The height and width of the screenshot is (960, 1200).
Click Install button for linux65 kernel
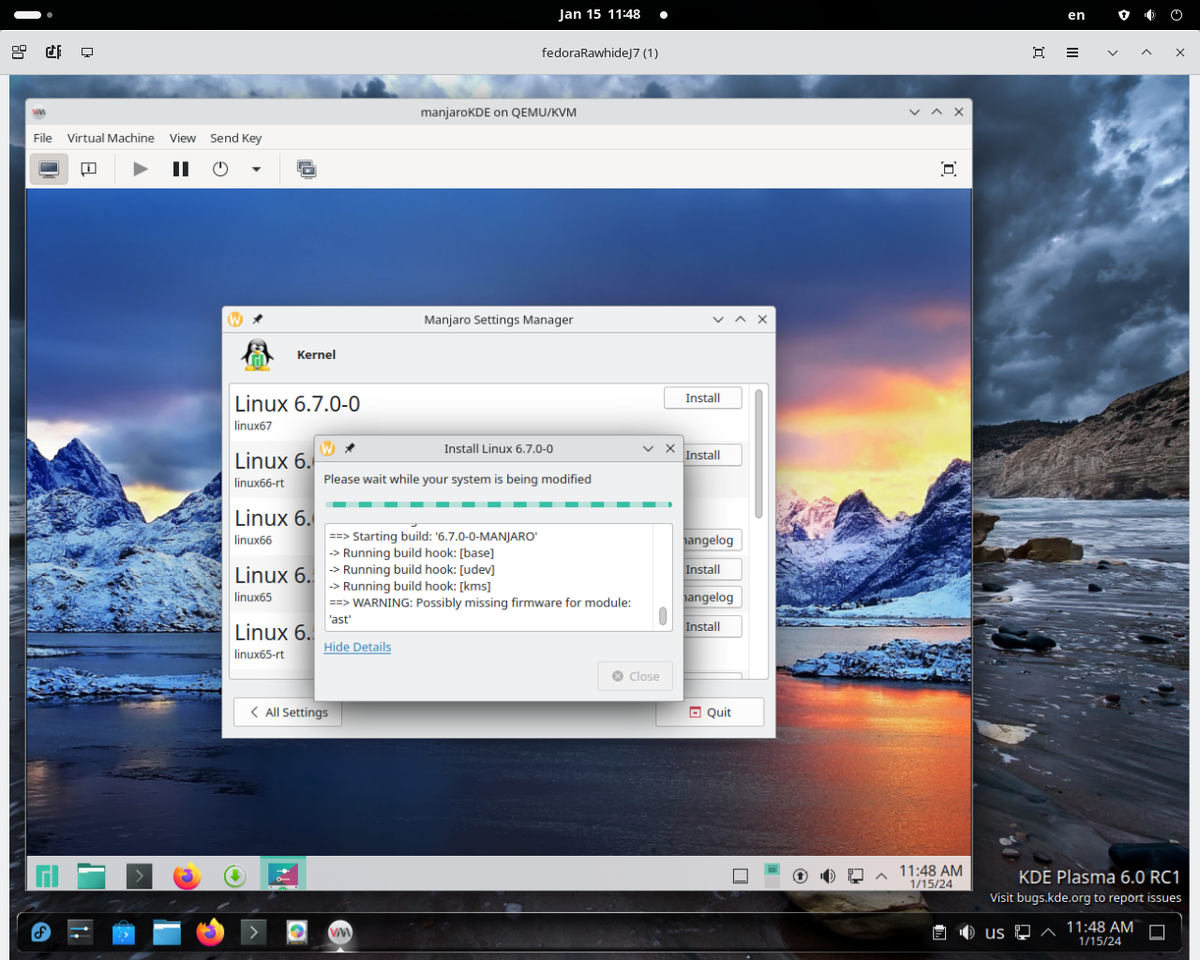pyautogui.click(x=703, y=569)
